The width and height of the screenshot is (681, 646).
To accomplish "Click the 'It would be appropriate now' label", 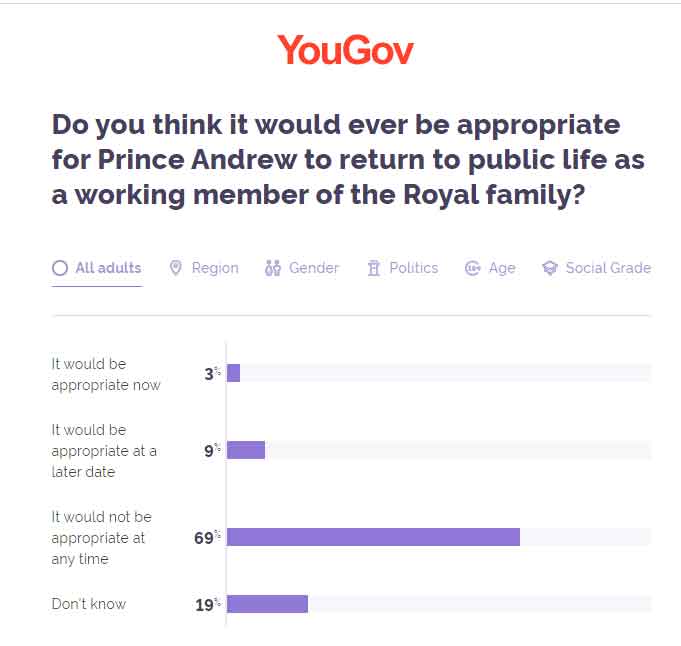I will 106,374.
